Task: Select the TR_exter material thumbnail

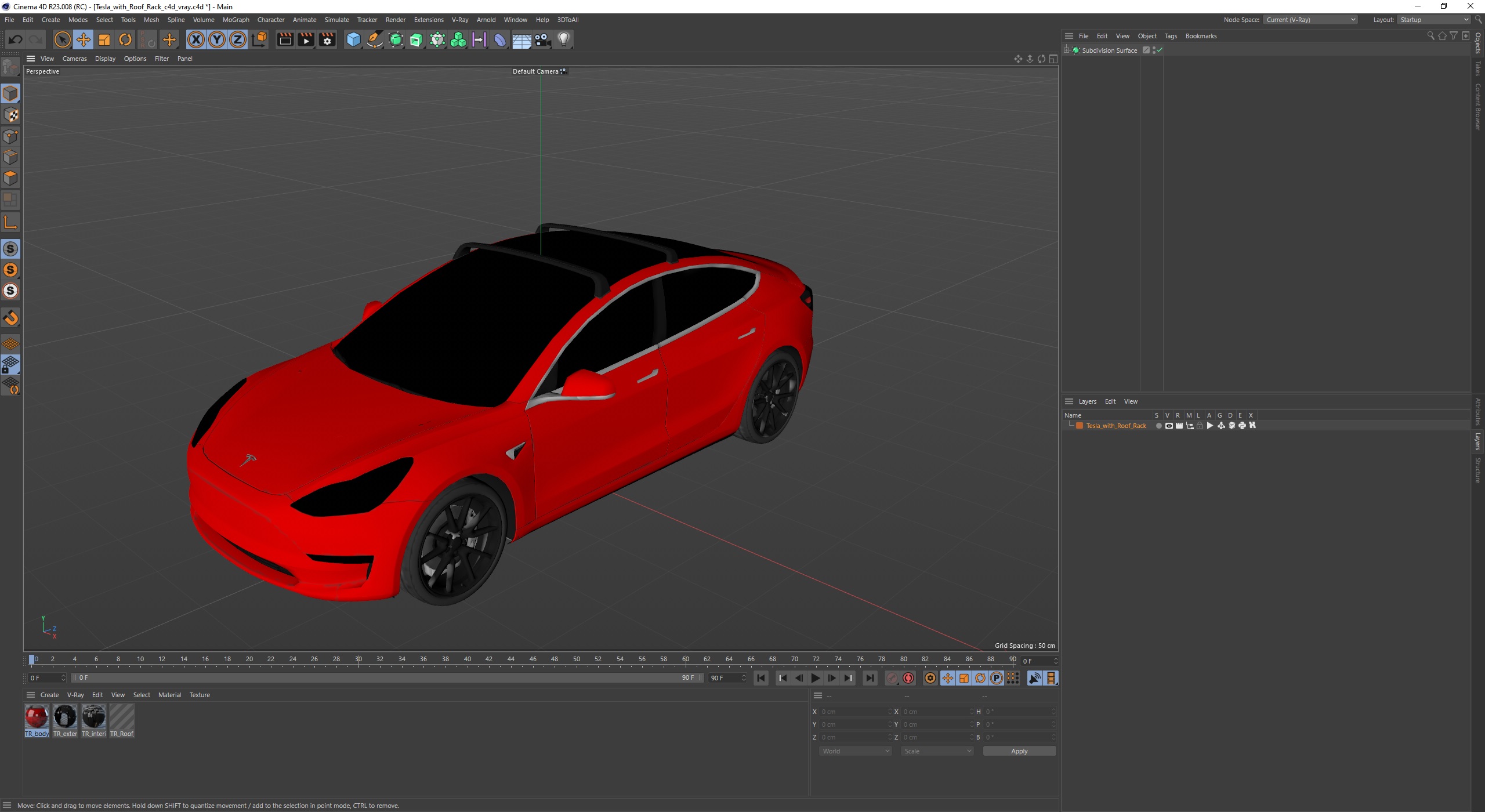Action: 65,720
